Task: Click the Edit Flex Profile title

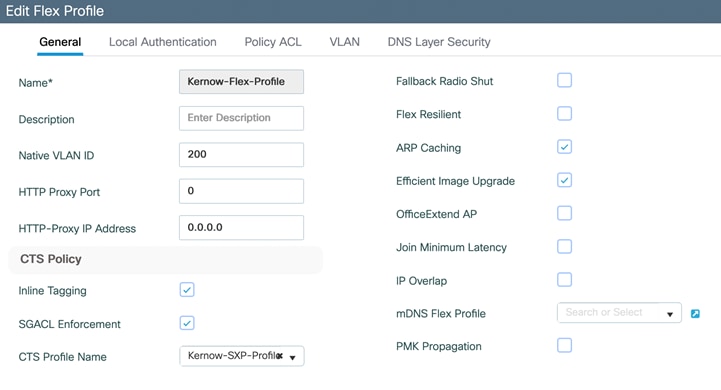Action: tap(55, 11)
